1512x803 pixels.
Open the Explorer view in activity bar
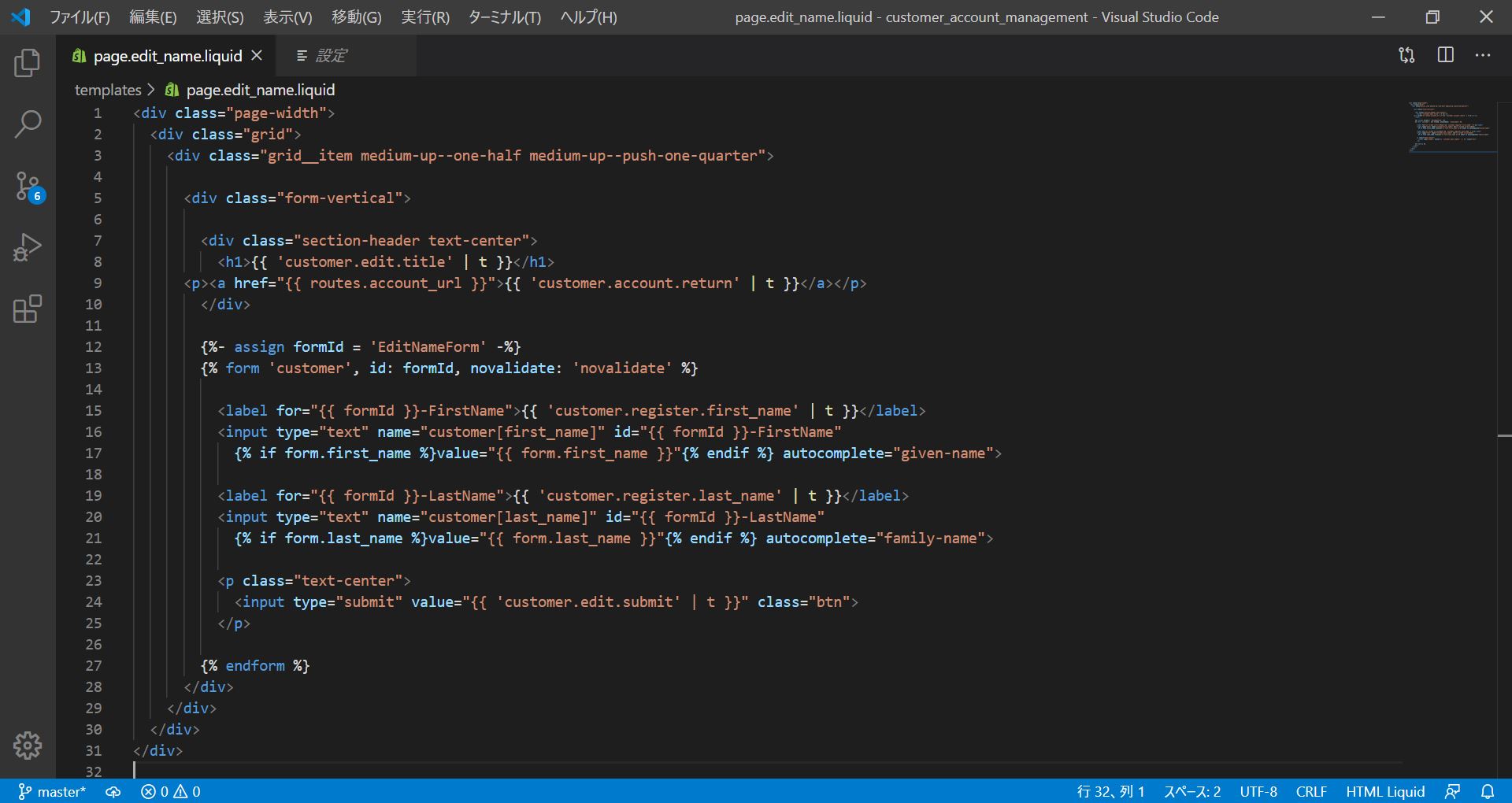(x=28, y=63)
